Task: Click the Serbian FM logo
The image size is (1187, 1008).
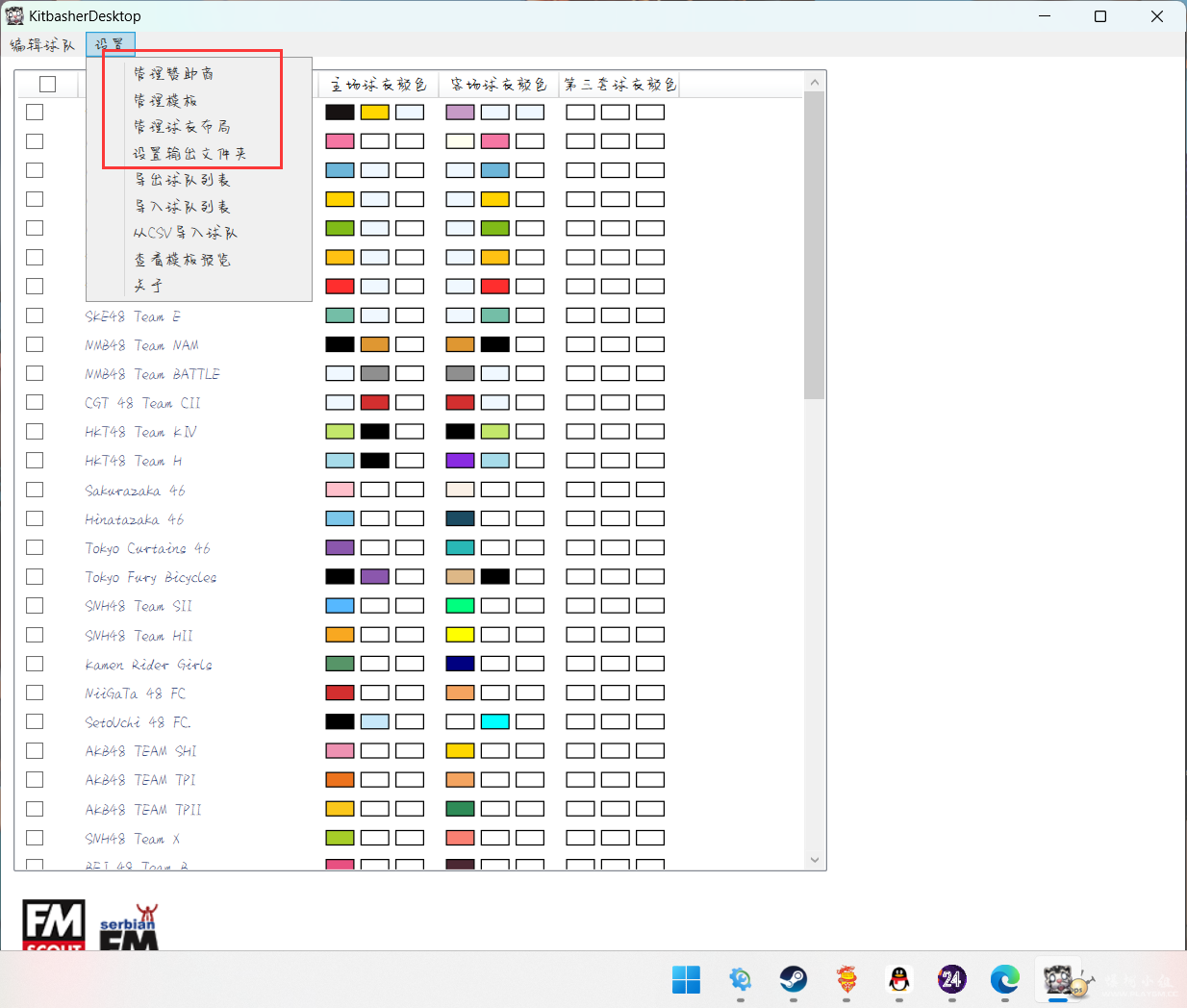Action: (x=129, y=927)
